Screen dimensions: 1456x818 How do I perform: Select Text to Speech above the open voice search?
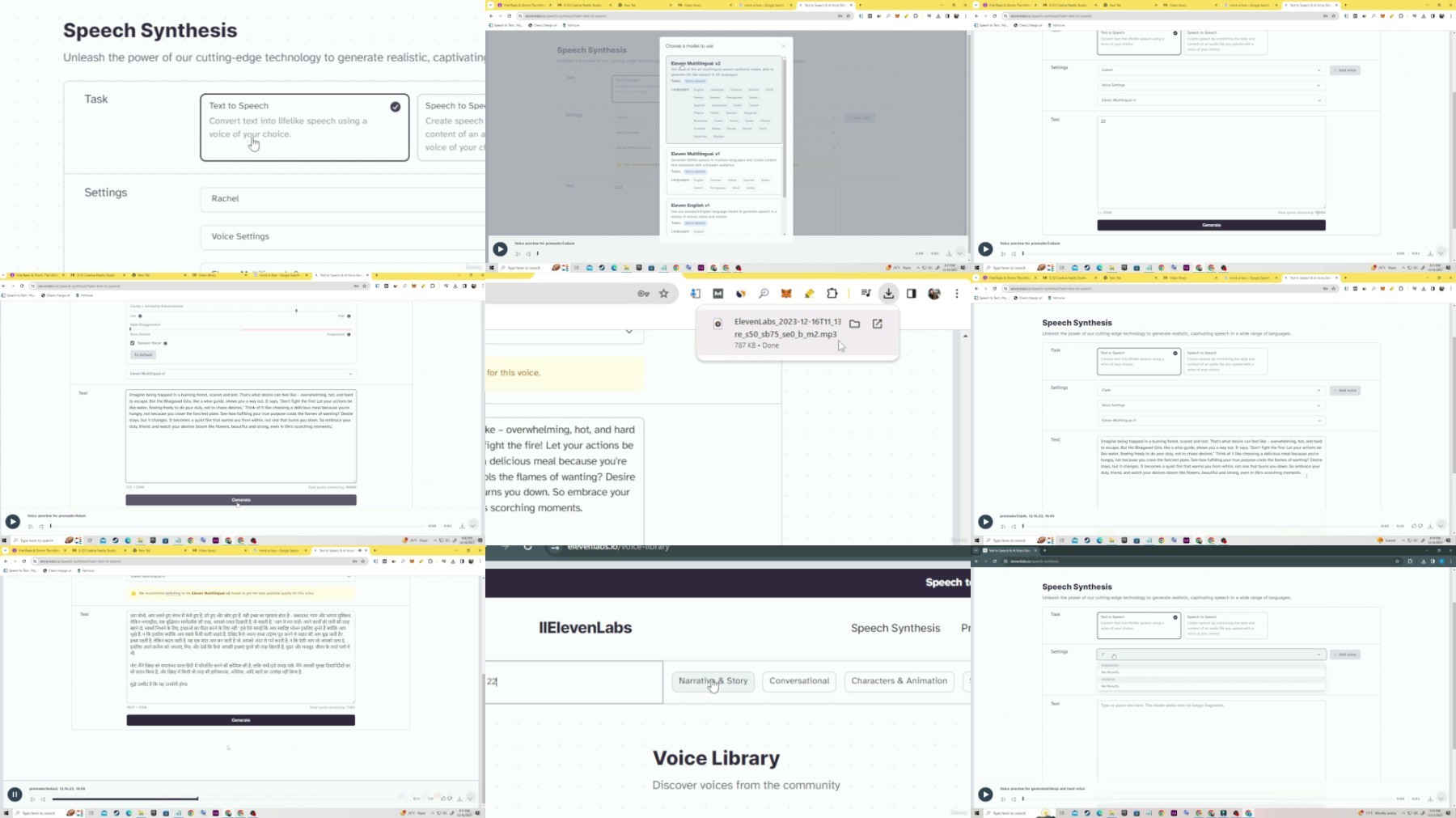pyautogui.click(x=1139, y=625)
